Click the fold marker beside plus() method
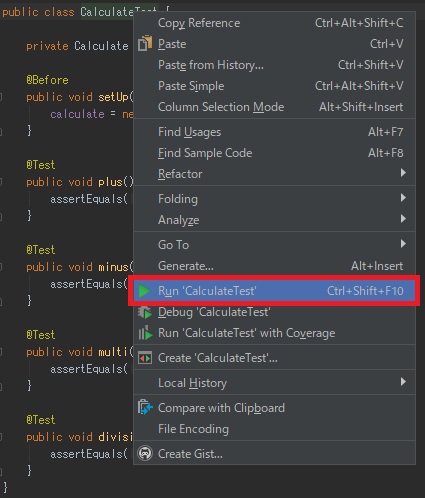This screenshot has width=425, height=498. pyautogui.click(x=1, y=182)
